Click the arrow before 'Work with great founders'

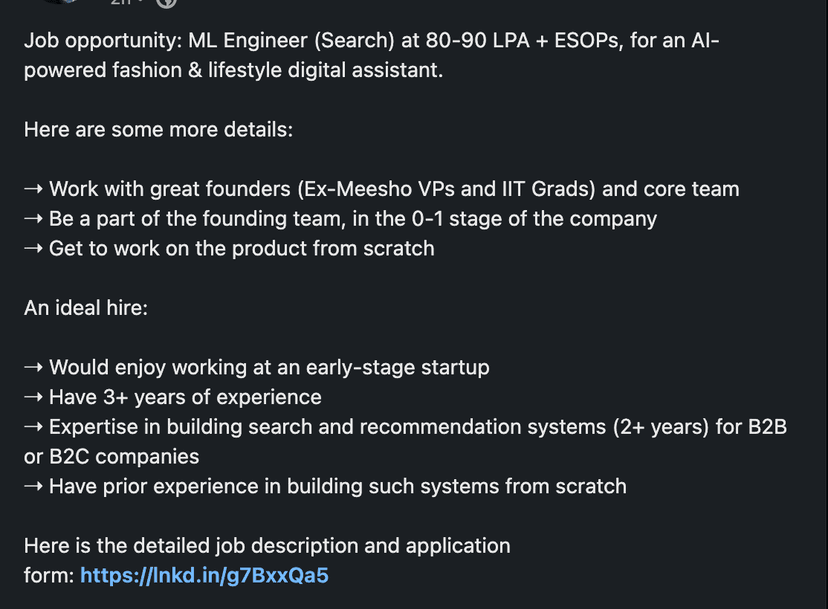pos(34,189)
